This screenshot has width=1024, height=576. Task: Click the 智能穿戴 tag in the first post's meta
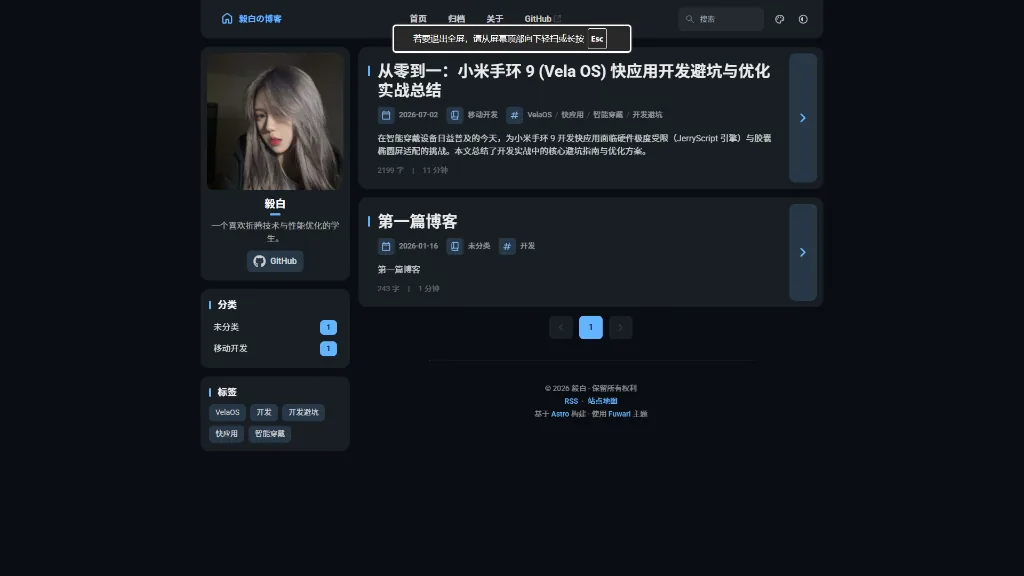point(608,115)
